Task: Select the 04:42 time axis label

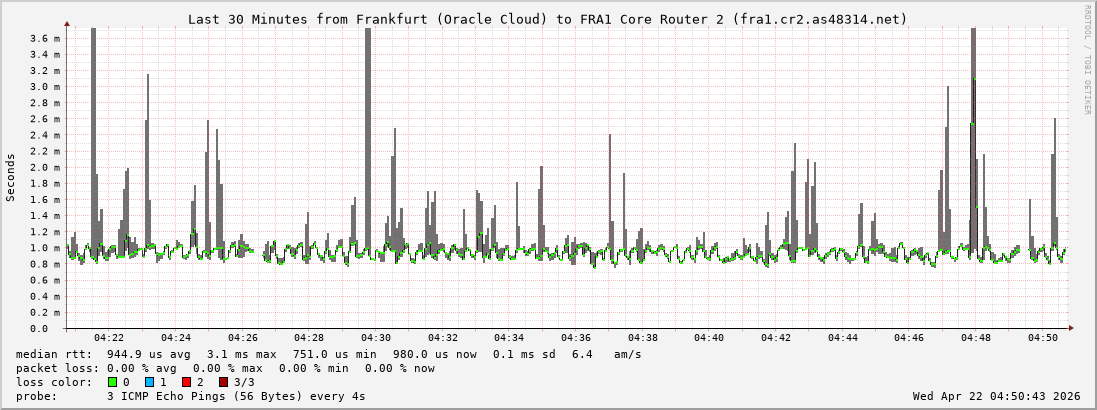Action: [x=776, y=338]
